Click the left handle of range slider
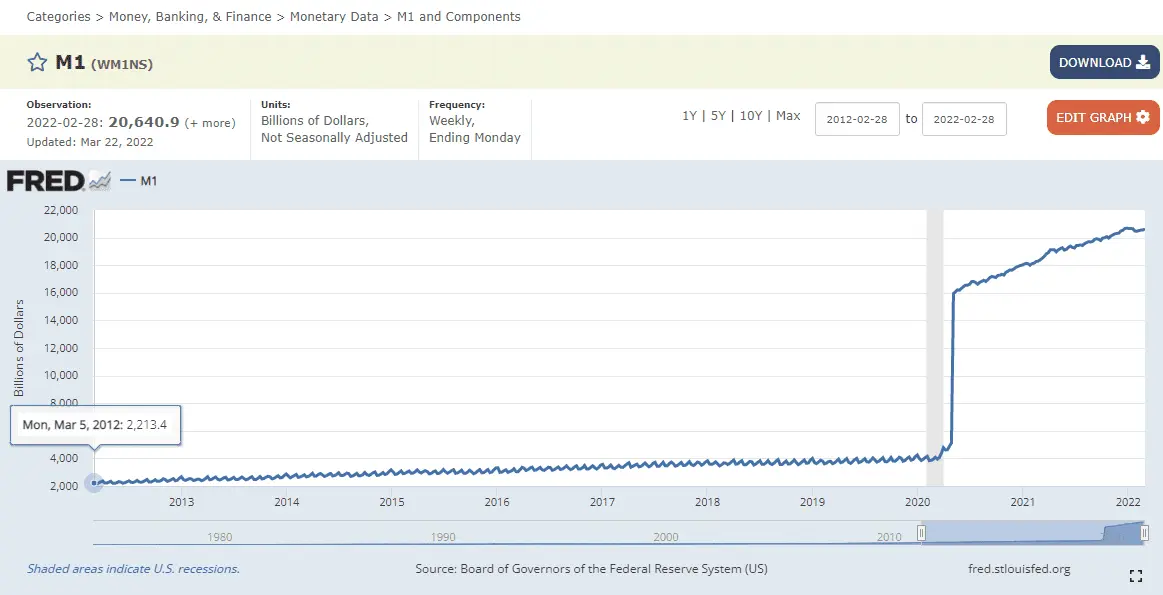 point(922,534)
